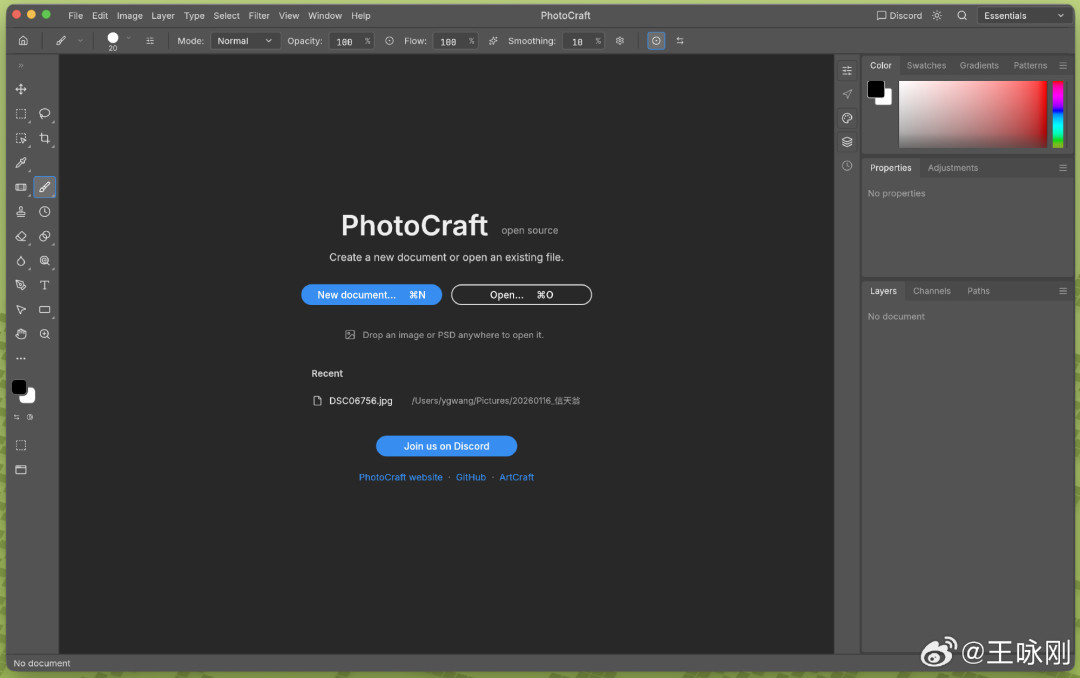Select the Eraser tool
The height and width of the screenshot is (678, 1080).
21,236
